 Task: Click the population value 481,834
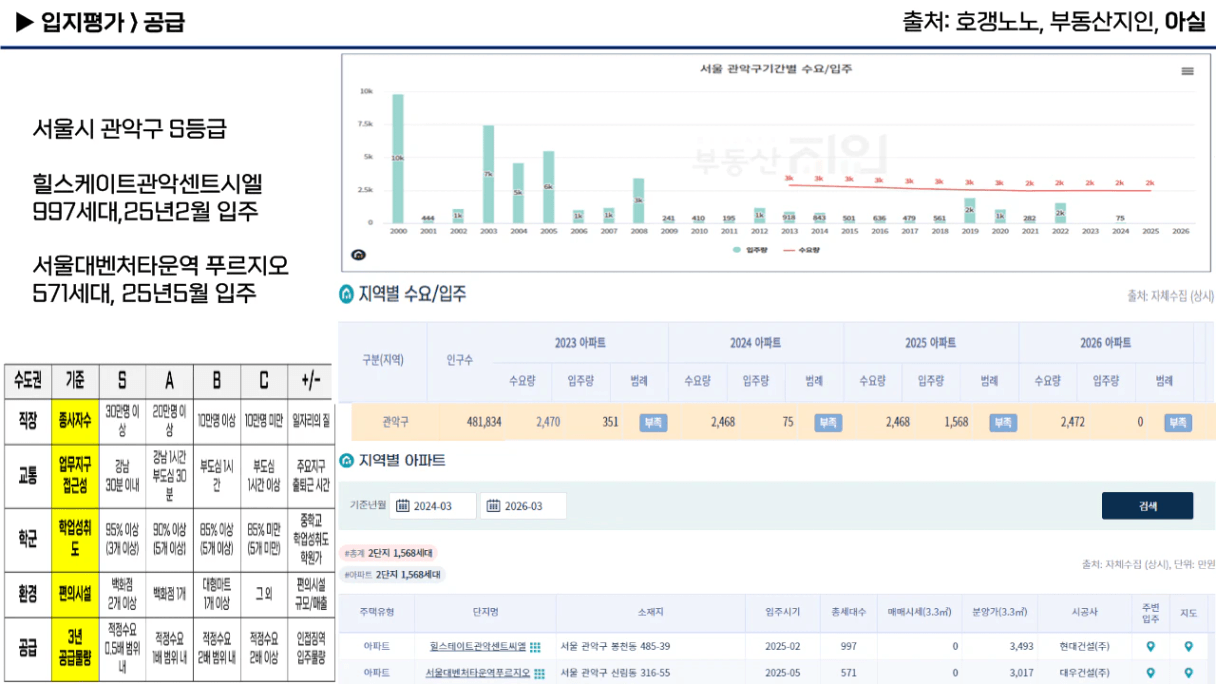484,422
